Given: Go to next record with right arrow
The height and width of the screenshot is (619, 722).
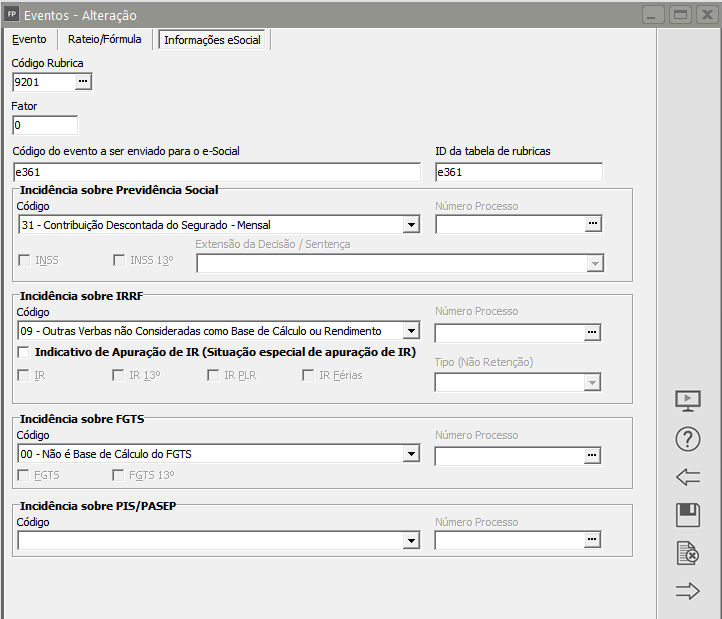Looking at the screenshot, I should tap(687, 591).
